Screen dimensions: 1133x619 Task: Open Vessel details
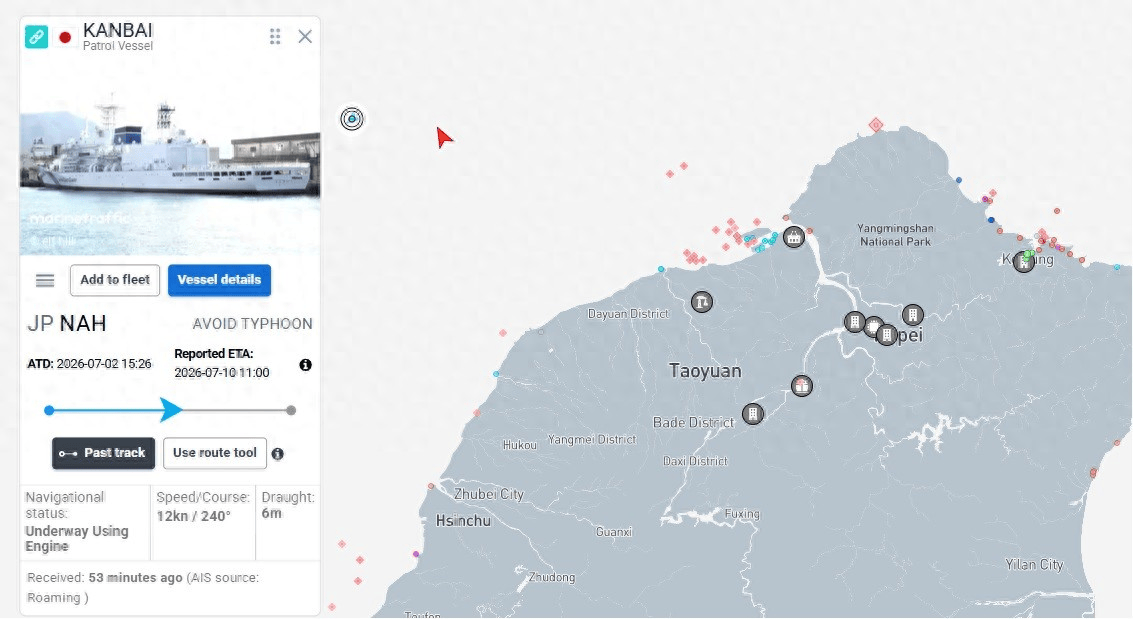coord(220,280)
